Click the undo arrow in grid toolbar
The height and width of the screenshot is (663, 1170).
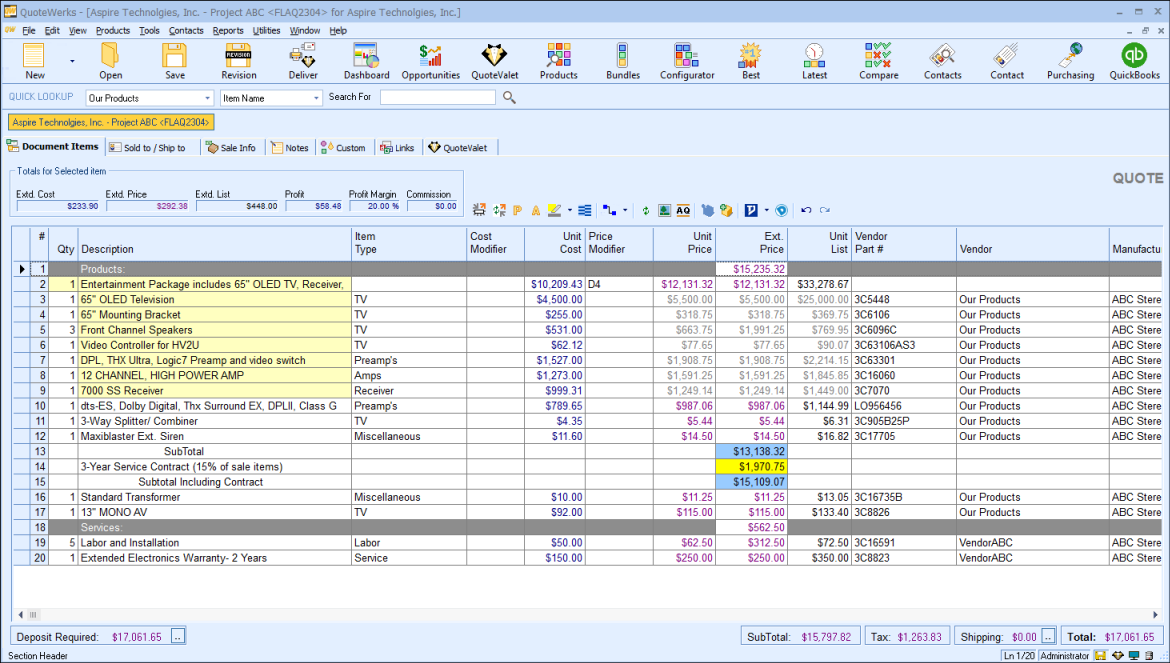(x=806, y=211)
